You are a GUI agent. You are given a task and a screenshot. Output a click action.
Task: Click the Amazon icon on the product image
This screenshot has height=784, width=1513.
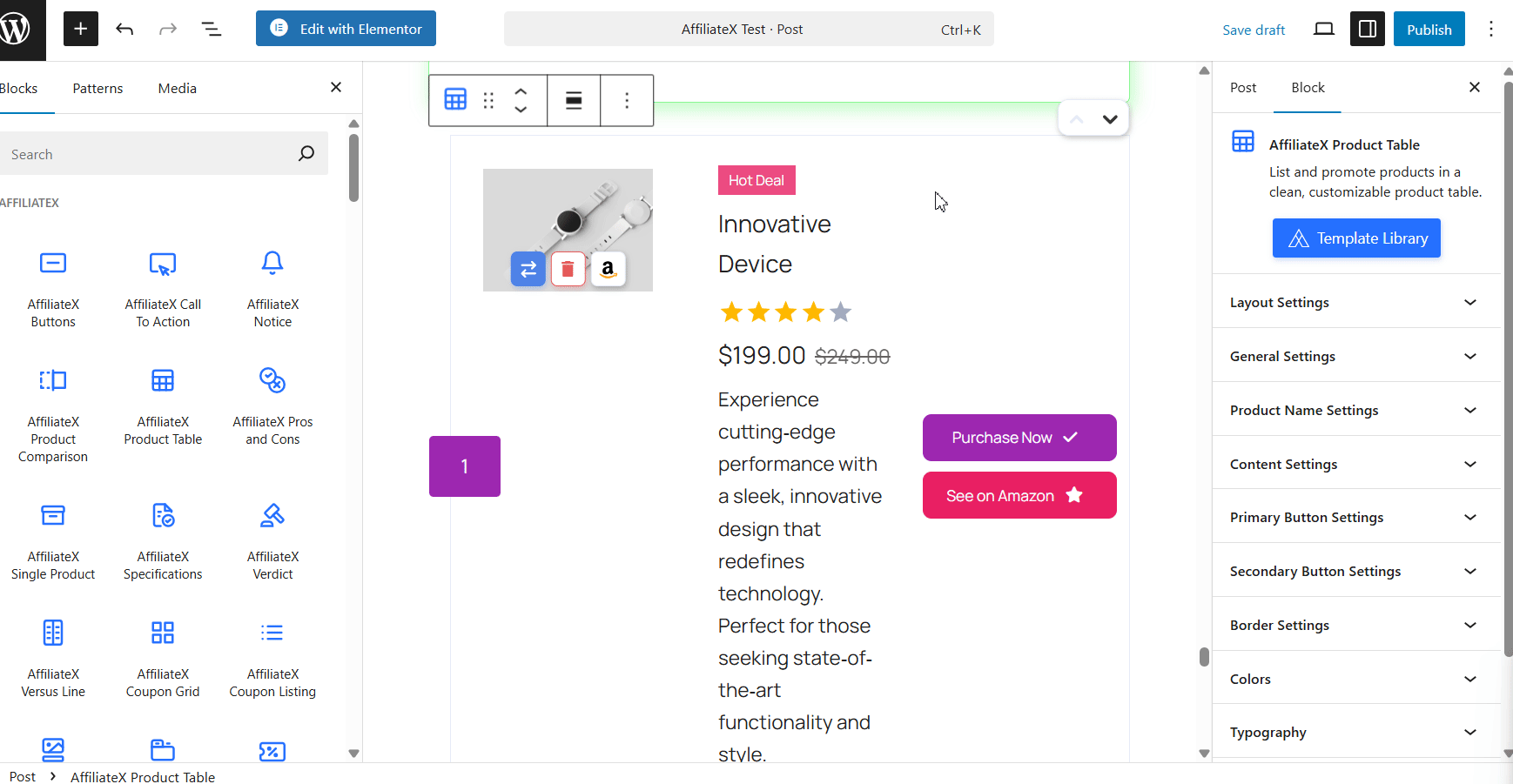click(608, 269)
